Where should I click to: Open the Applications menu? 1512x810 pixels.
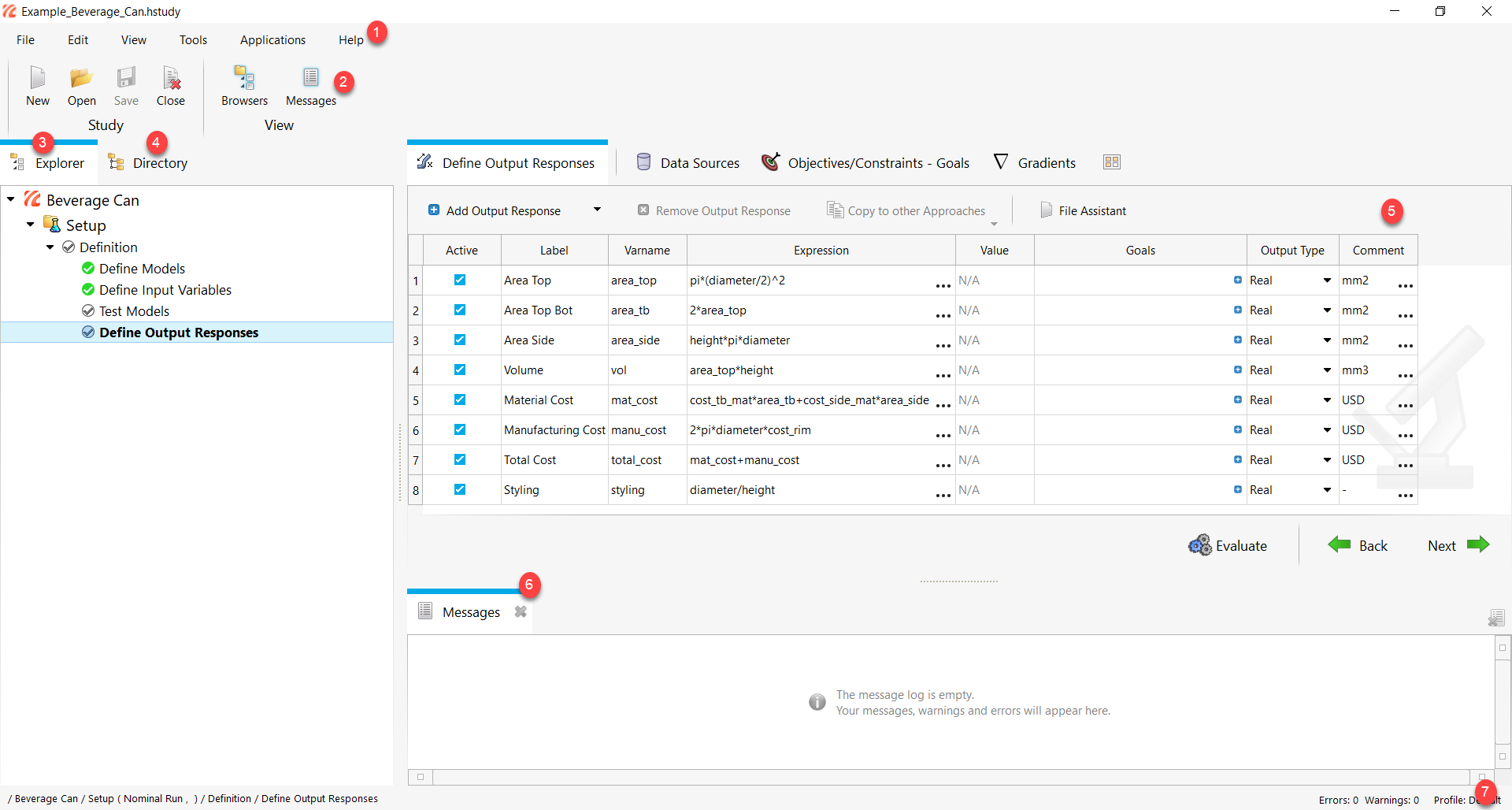pyautogui.click(x=272, y=40)
